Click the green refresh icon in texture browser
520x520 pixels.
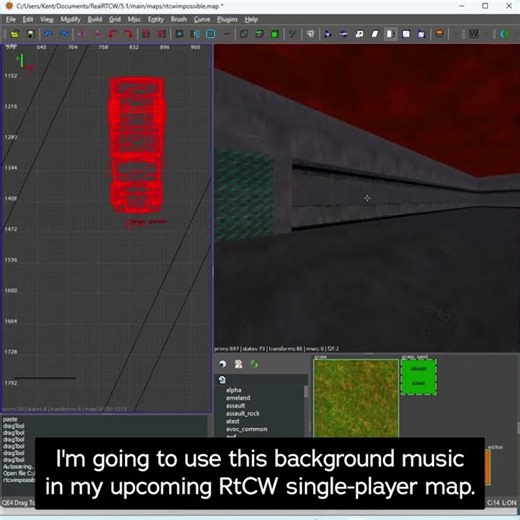[254, 364]
